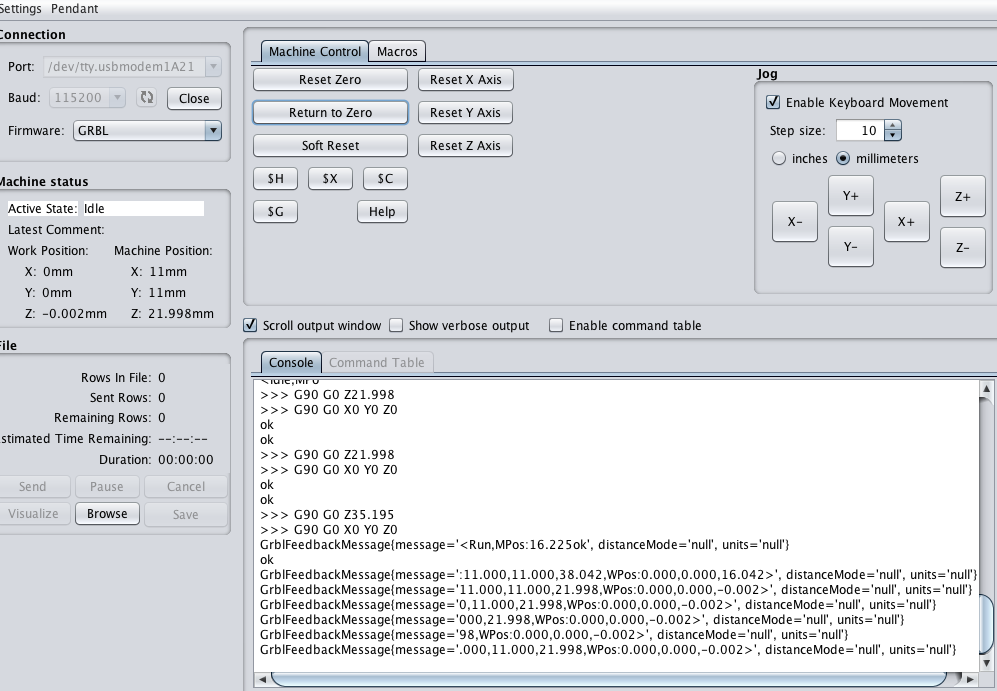Jog the Z+ direction
The image size is (997, 691).
click(x=963, y=196)
